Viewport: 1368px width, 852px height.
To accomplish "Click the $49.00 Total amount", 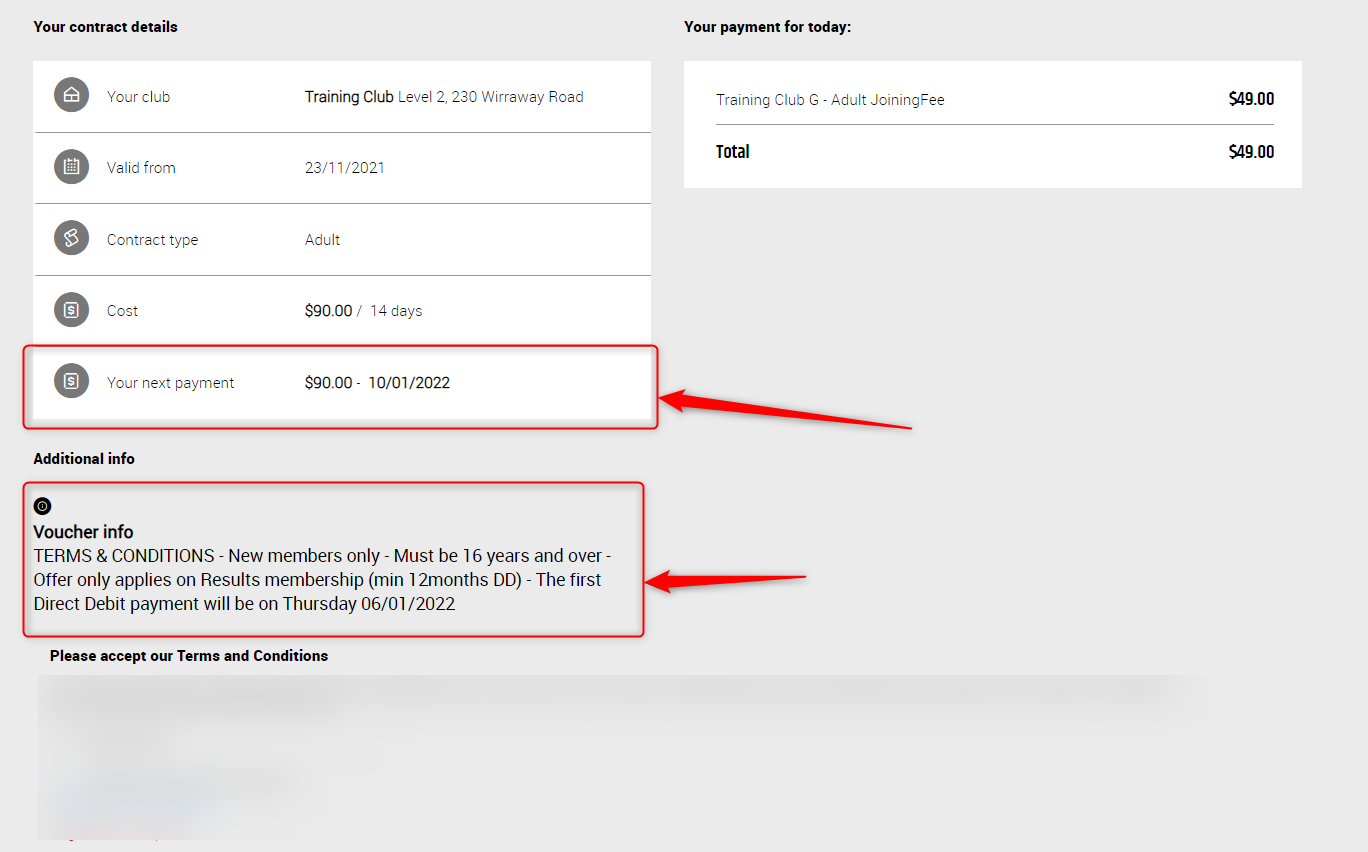I will pos(1251,152).
